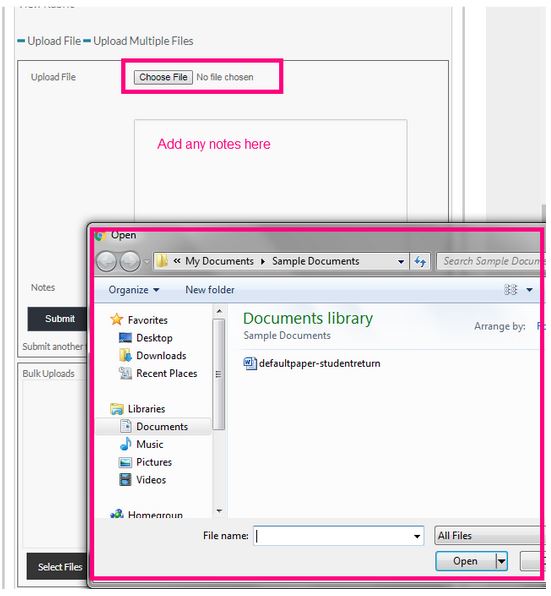The width and height of the screenshot is (551, 596).
Task: Open the address path dropdown arrow
Action: pos(401,262)
